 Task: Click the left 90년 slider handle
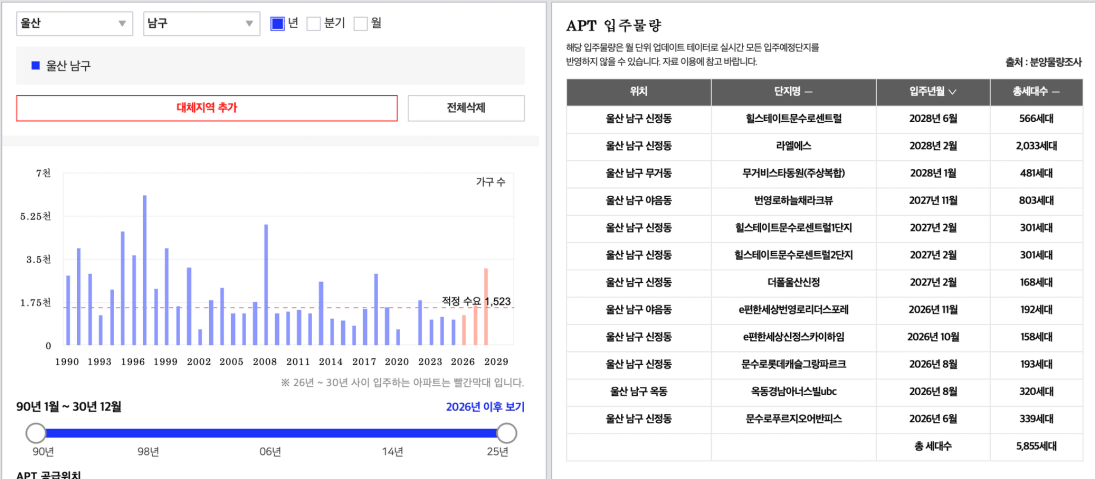click(x=35, y=433)
